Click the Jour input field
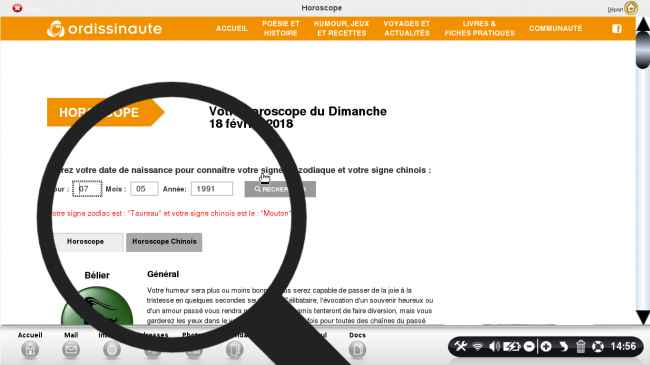This screenshot has height=365, width=650. tap(87, 189)
